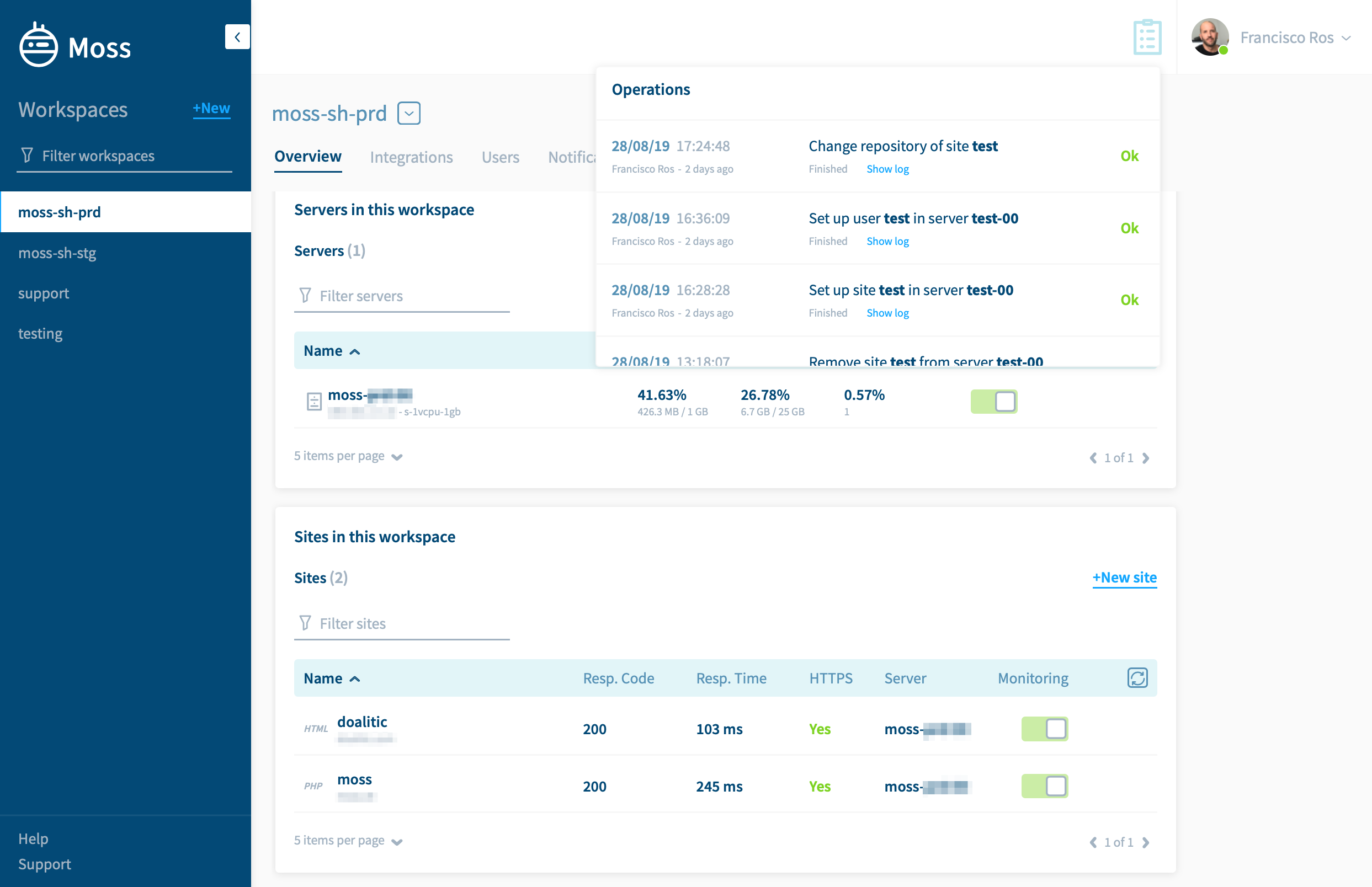
Task: Click the server icon beside moss server row
Action: pyautogui.click(x=314, y=402)
